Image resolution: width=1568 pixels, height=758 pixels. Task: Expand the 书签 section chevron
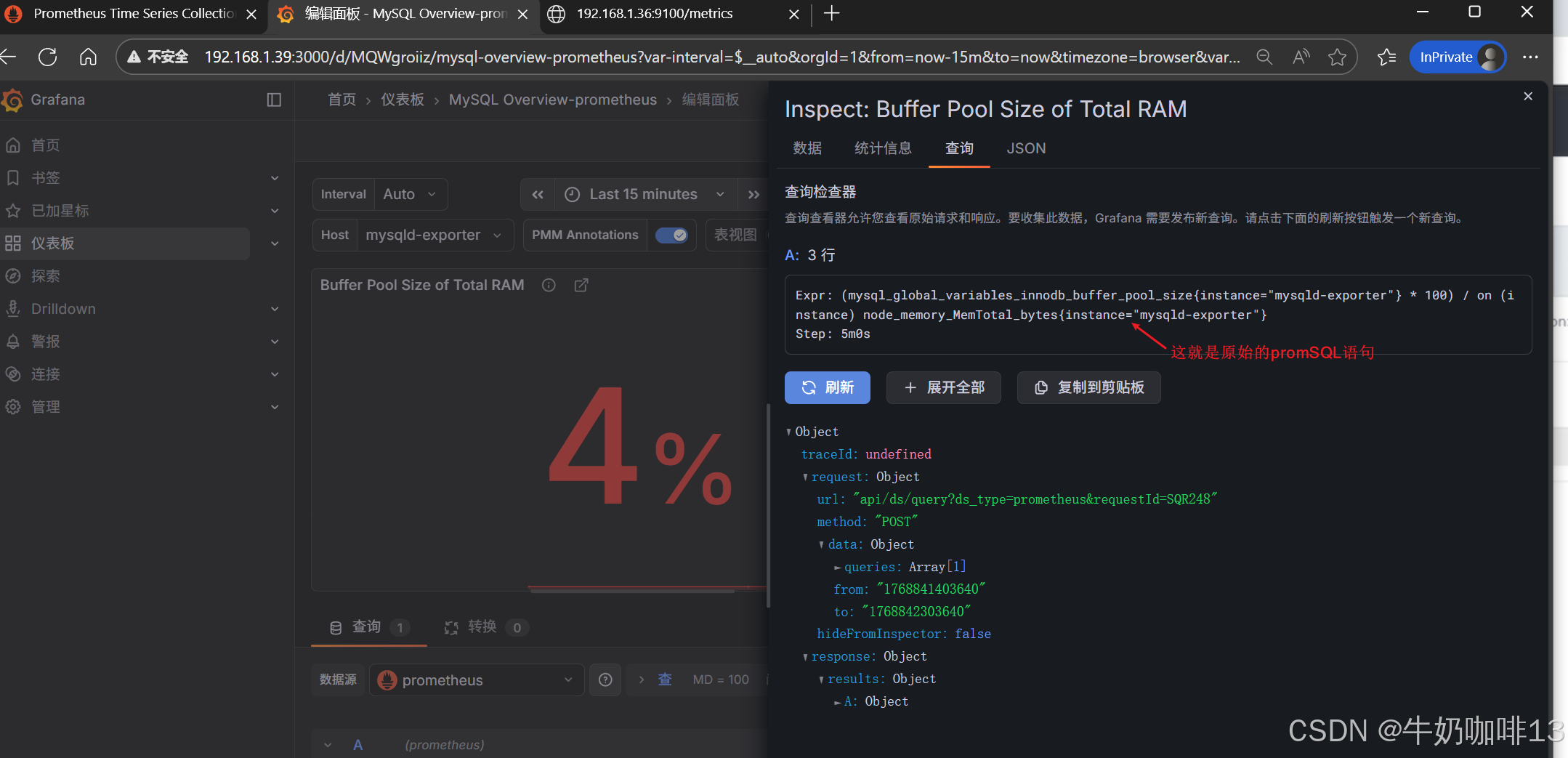pyautogui.click(x=275, y=178)
